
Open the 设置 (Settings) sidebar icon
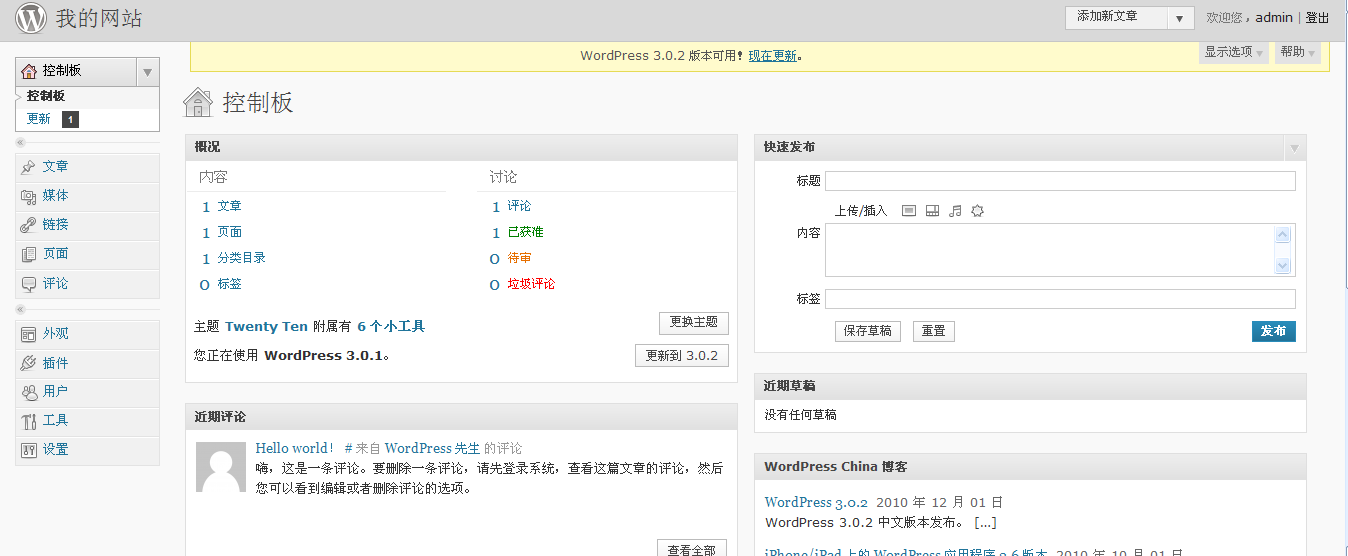(28, 450)
